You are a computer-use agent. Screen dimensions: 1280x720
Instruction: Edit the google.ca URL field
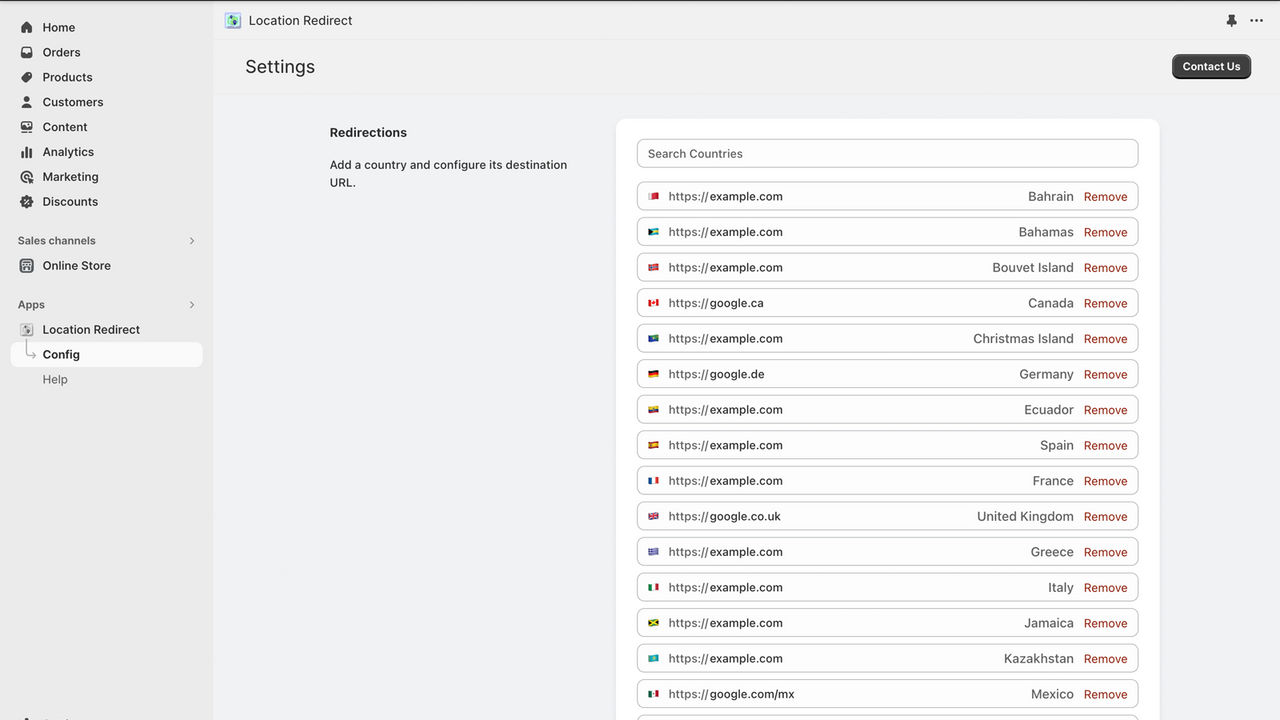[887, 303]
